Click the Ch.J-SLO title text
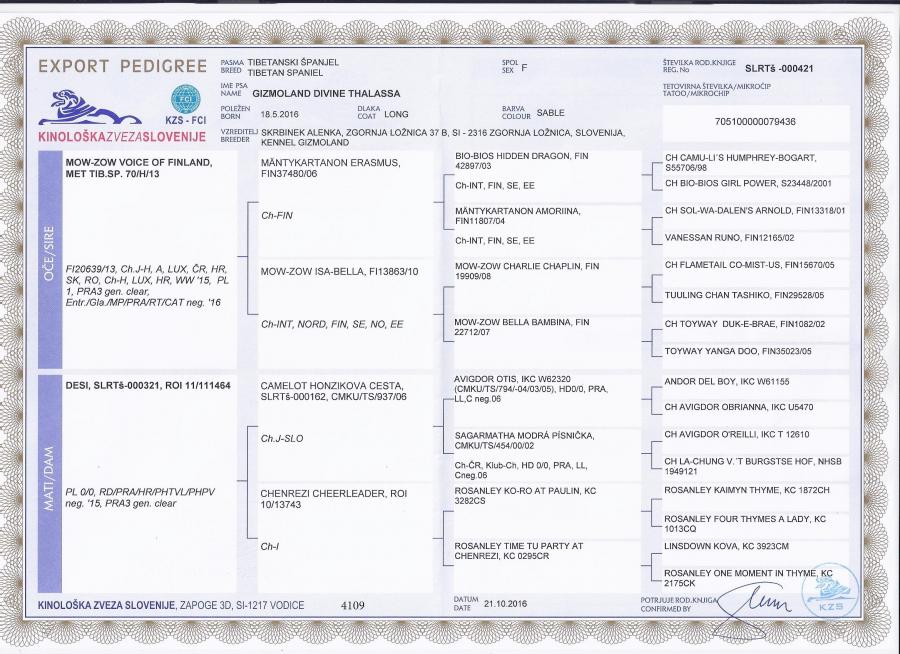 282,438
